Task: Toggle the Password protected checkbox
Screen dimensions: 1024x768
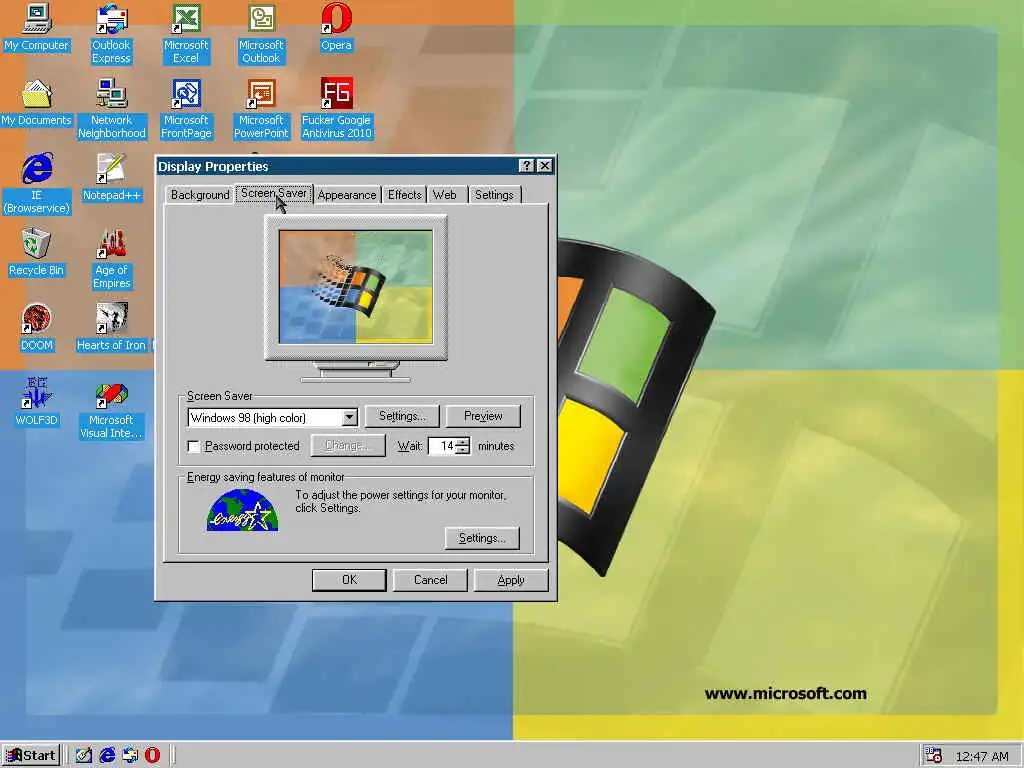Action: click(194, 446)
